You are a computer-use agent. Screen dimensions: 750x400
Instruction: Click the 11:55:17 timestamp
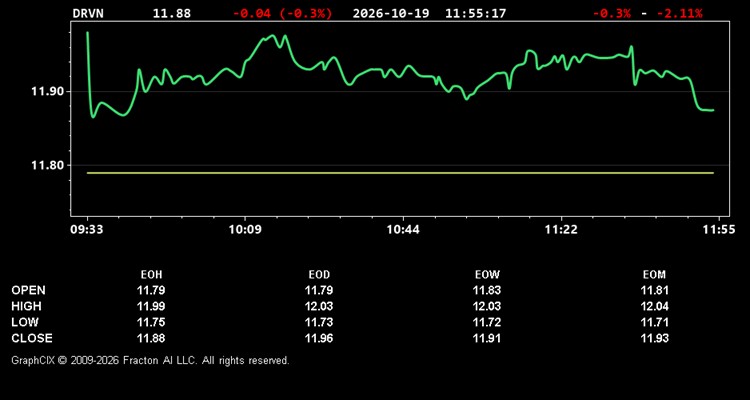[475, 13]
